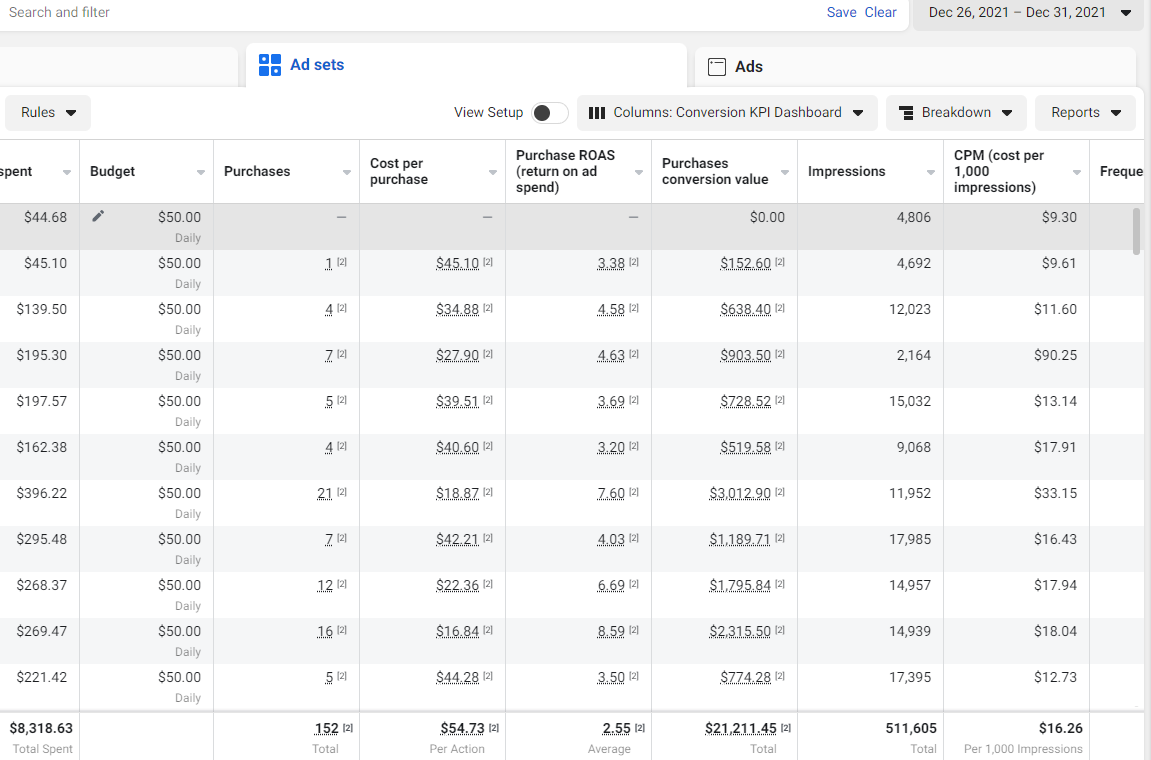
Task: Click ROAS value 3.20
Action: click(x=611, y=447)
